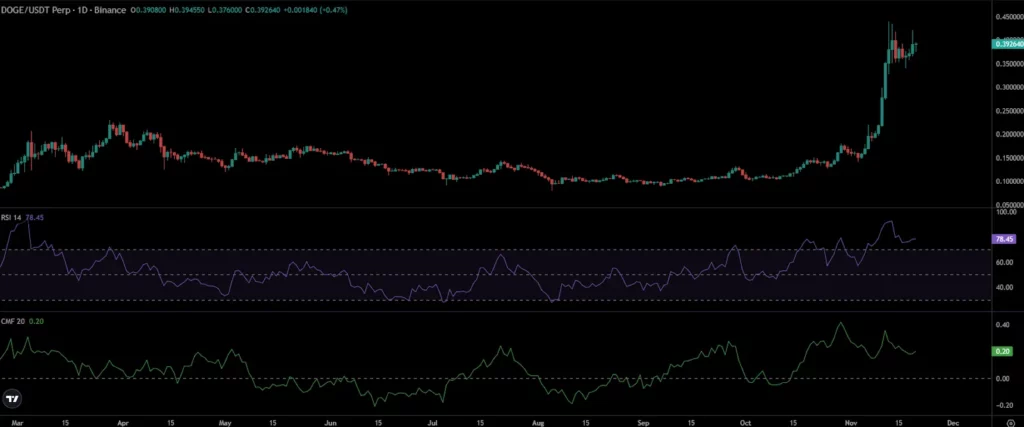Click the Oct label on time axis
1024x427 pixels.
point(746,422)
